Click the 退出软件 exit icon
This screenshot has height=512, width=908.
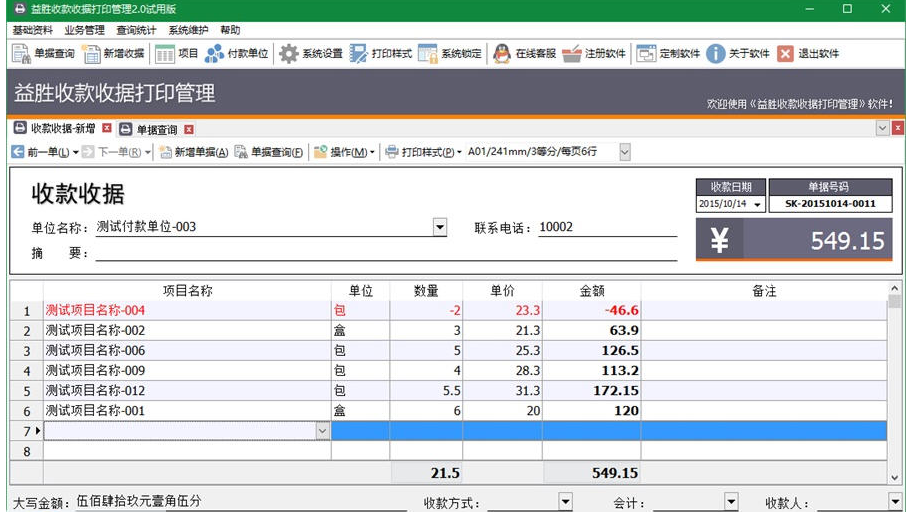[x=808, y=54]
